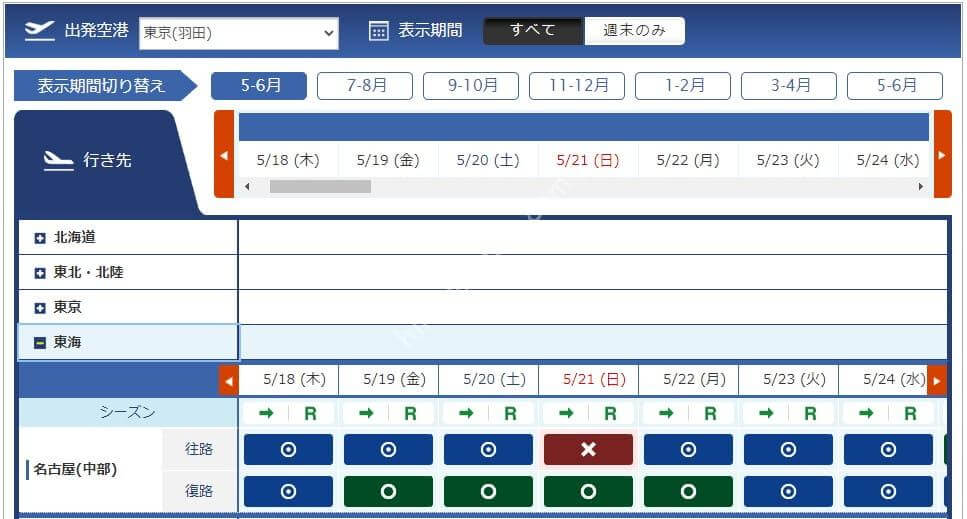The height and width of the screenshot is (519, 967).
Task: Select the すべて display period toggle
Action: tap(533, 30)
